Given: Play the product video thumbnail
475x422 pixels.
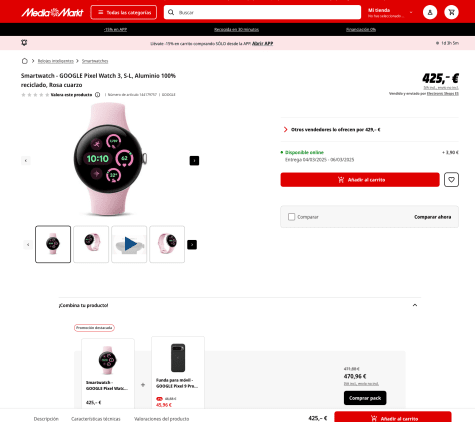Looking at the screenshot, I should pyautogui.click(x=129, y=244).
